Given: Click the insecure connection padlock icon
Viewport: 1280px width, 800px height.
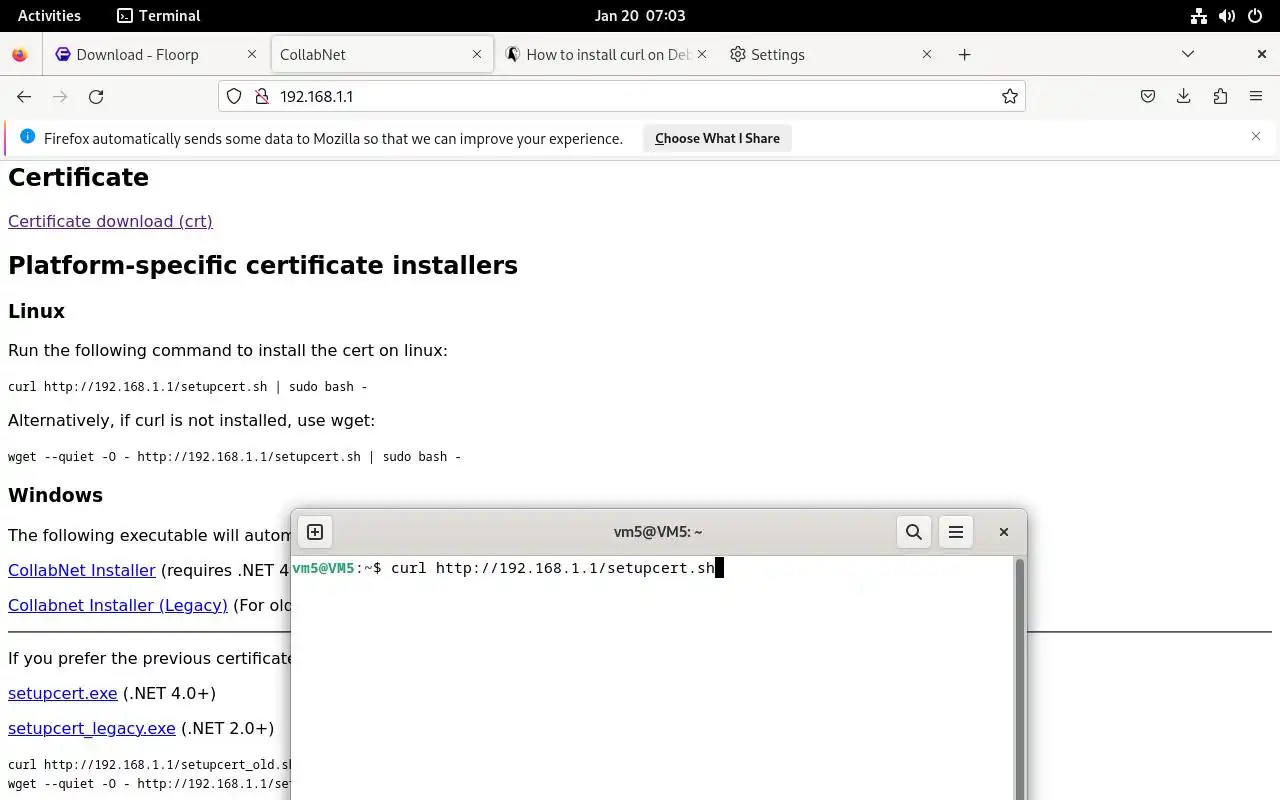Looking at the screenshot, I should pos(261,97).
